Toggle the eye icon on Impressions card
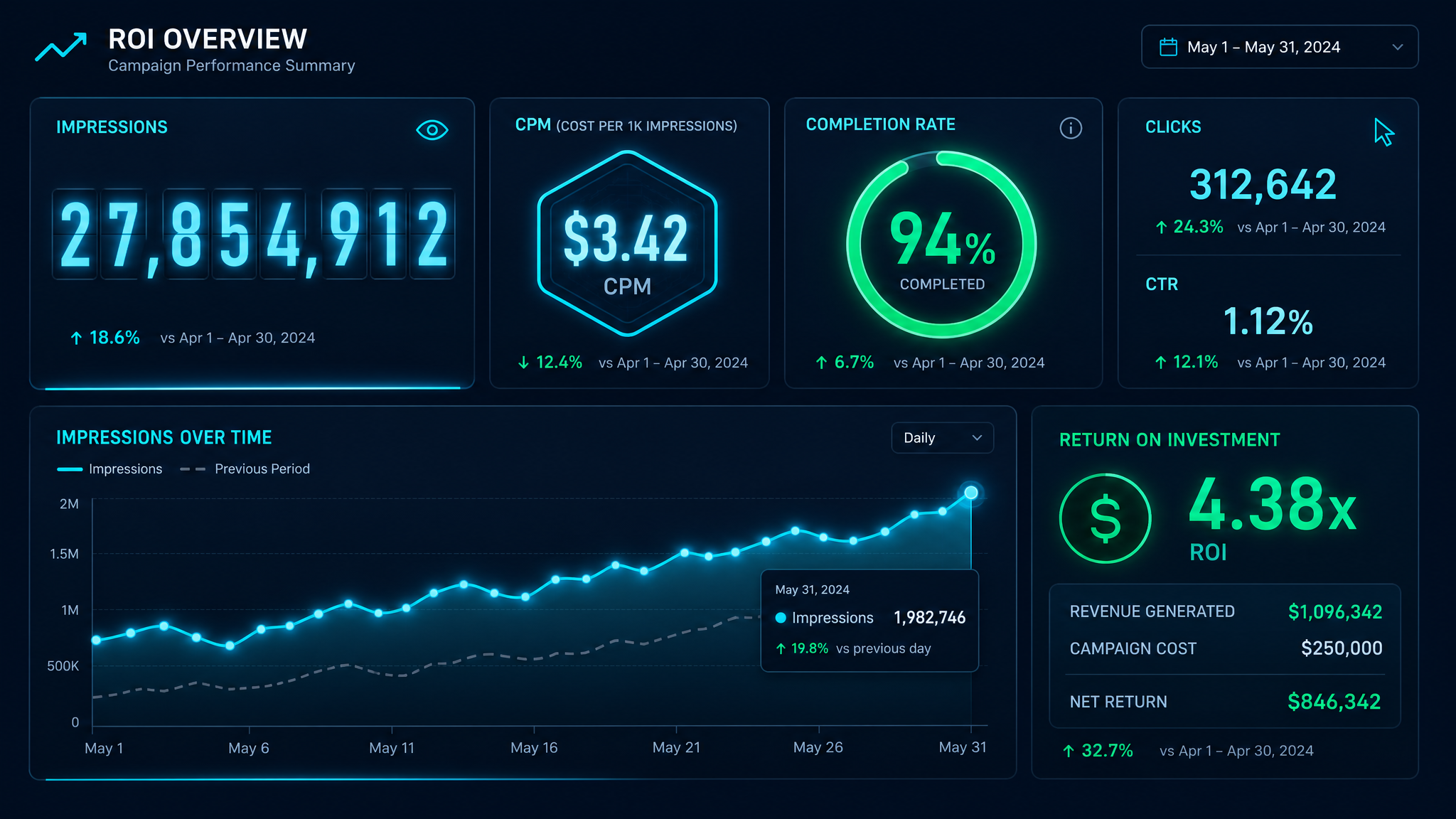1456x819 pixels. coord(432,130)
